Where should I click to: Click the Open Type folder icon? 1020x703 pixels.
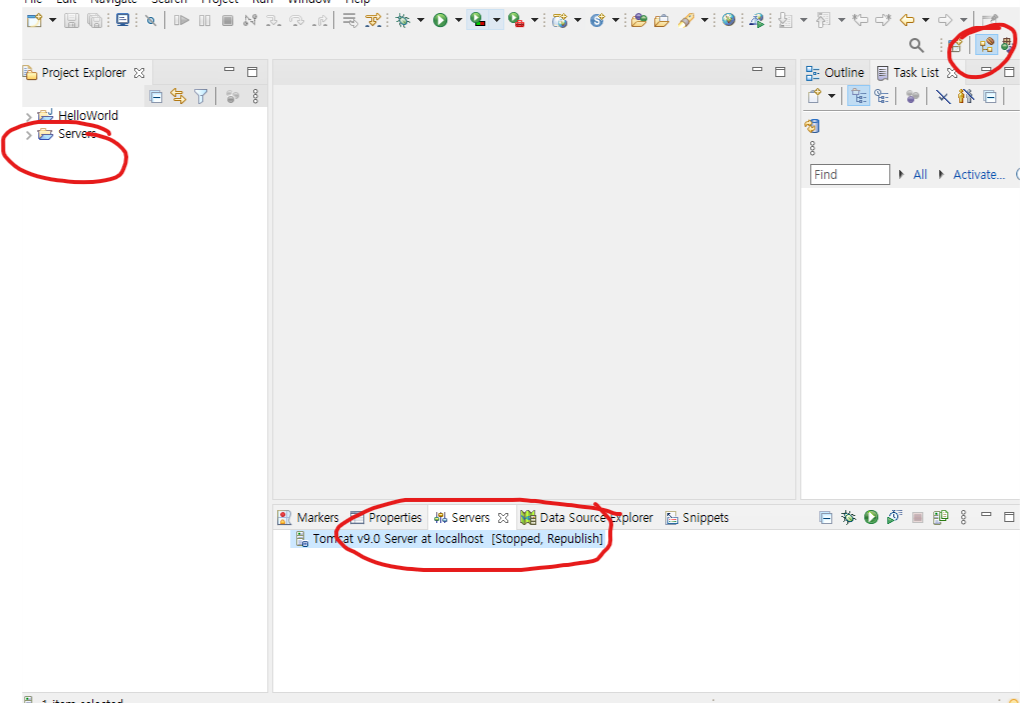[639, 21]
